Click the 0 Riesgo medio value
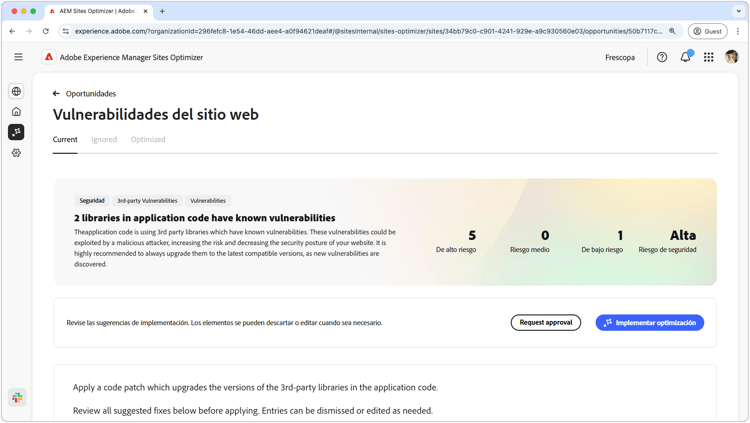 pos(530,241)
